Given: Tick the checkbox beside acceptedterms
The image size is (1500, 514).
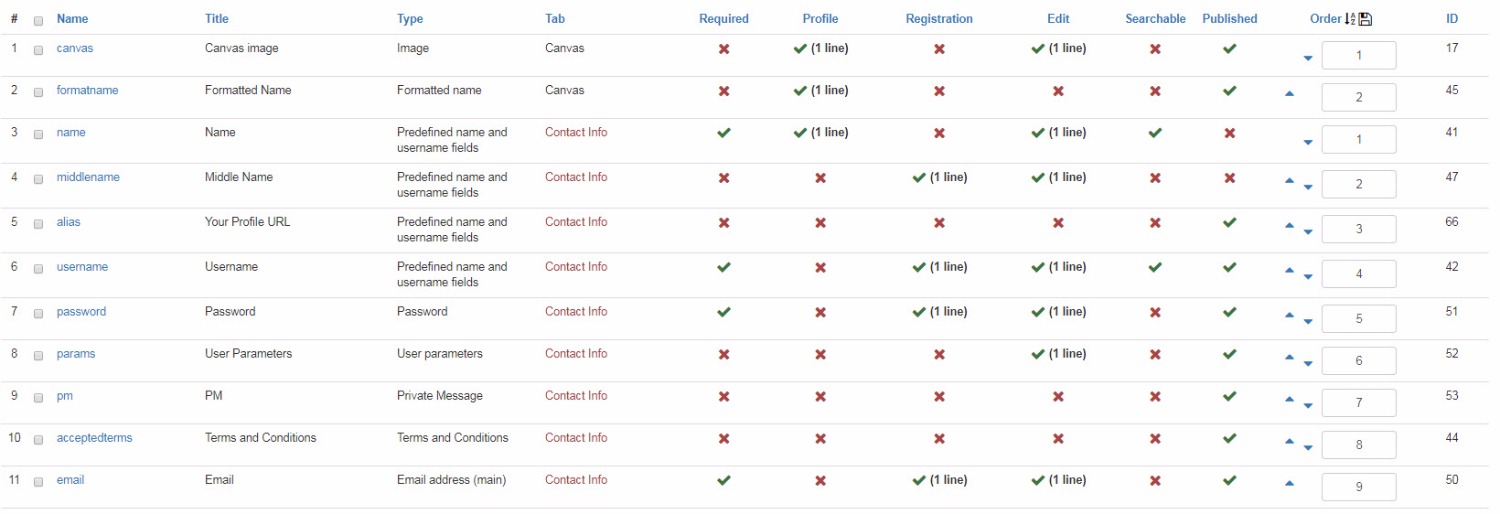Looking at the screenshot, I should click(x=38, y=439).
